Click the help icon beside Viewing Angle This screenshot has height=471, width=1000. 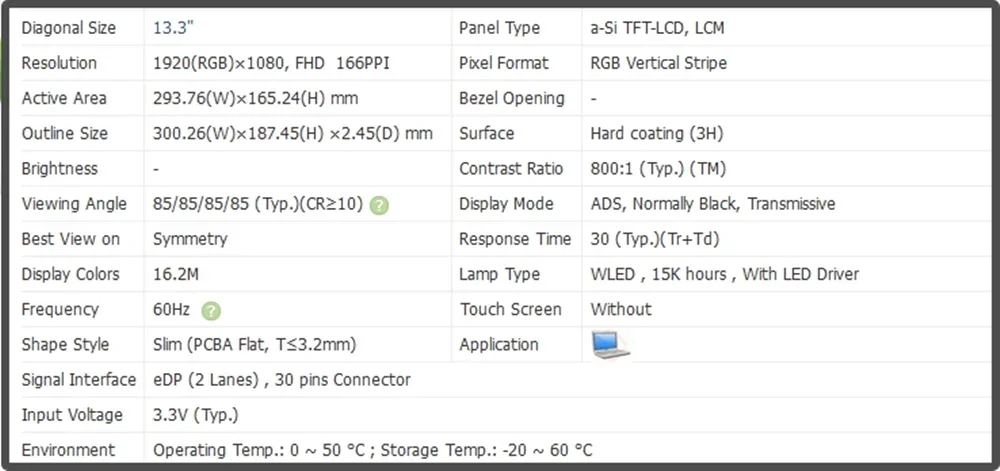point(379,205)
